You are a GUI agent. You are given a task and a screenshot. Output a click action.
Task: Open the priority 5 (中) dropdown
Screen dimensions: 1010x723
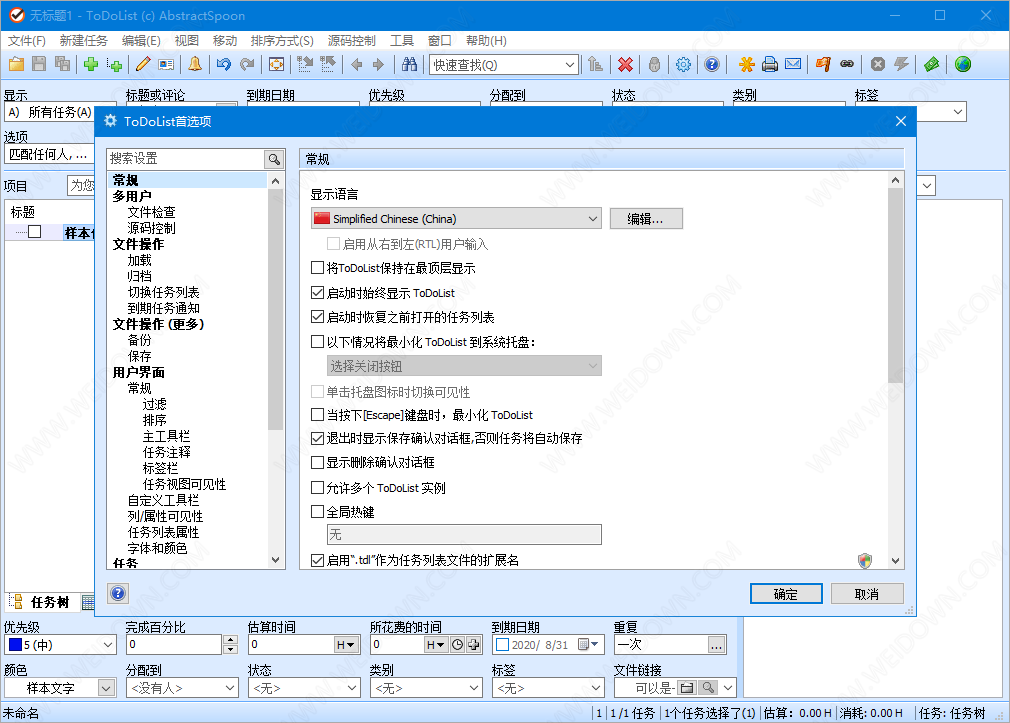pos(60,644)
